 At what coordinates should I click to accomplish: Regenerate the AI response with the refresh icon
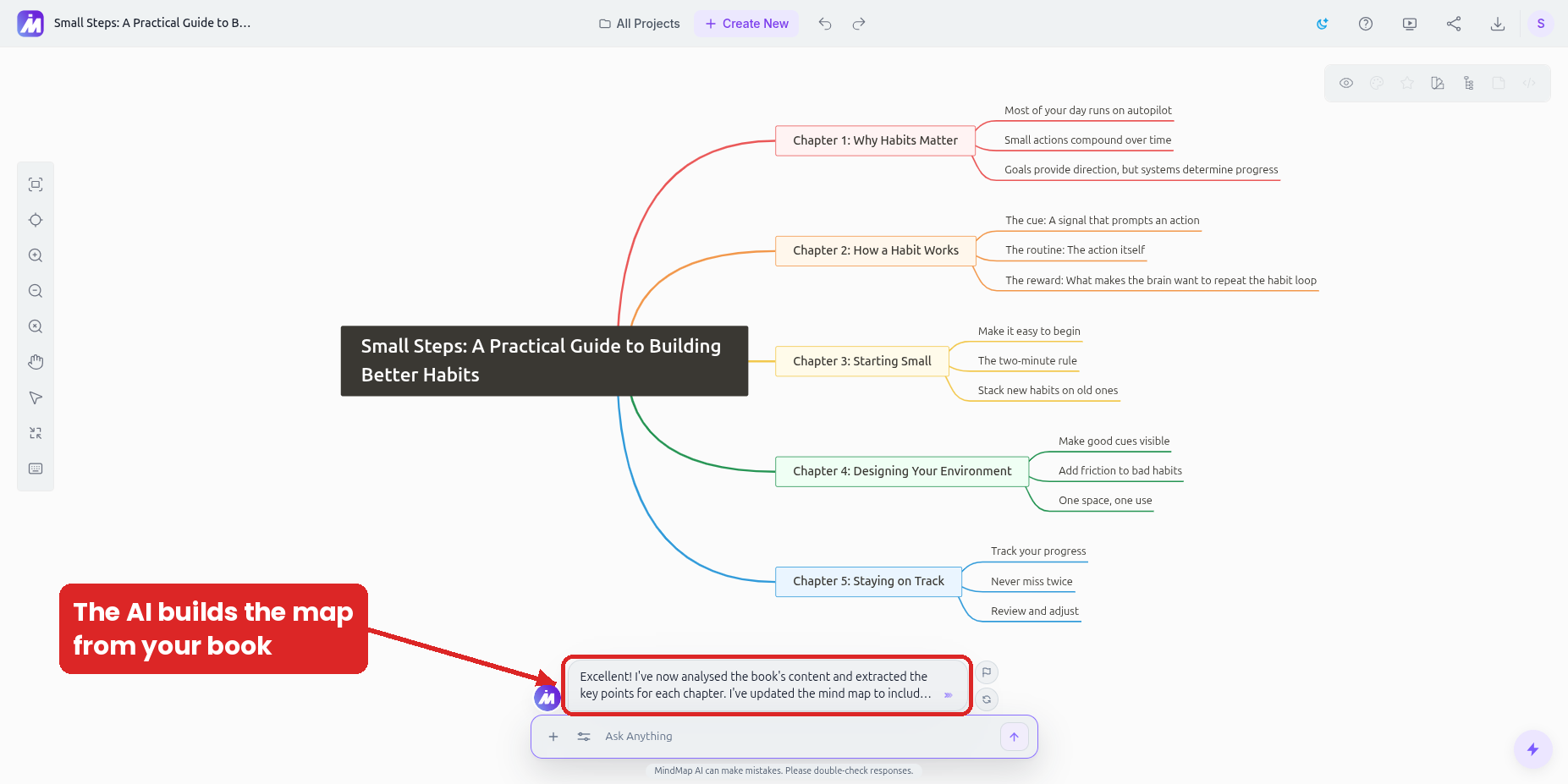click(987, 699)
